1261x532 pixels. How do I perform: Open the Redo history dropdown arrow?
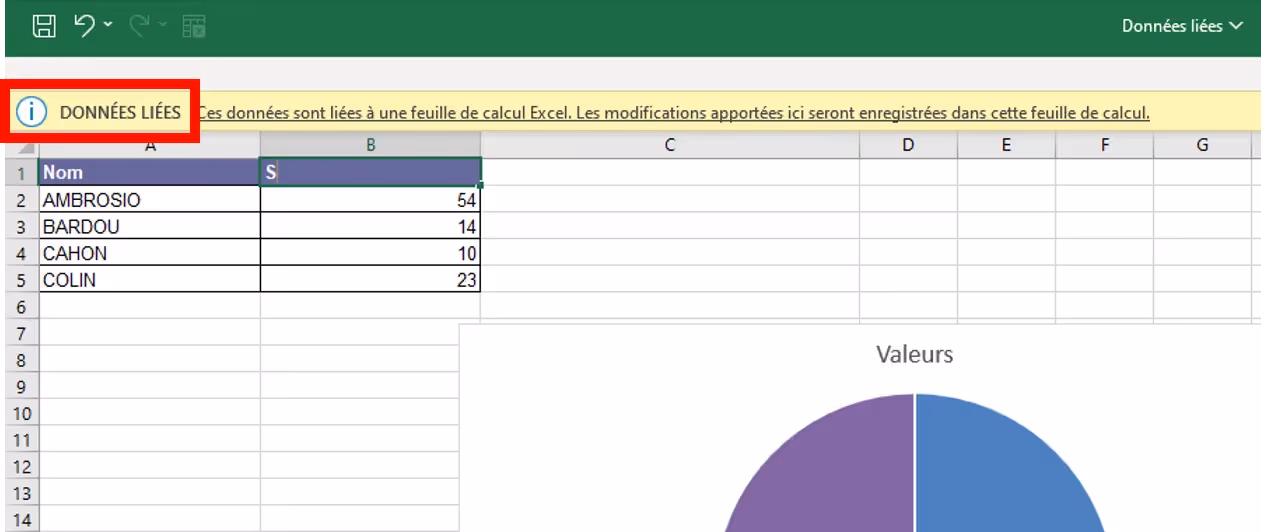(162, 27)
